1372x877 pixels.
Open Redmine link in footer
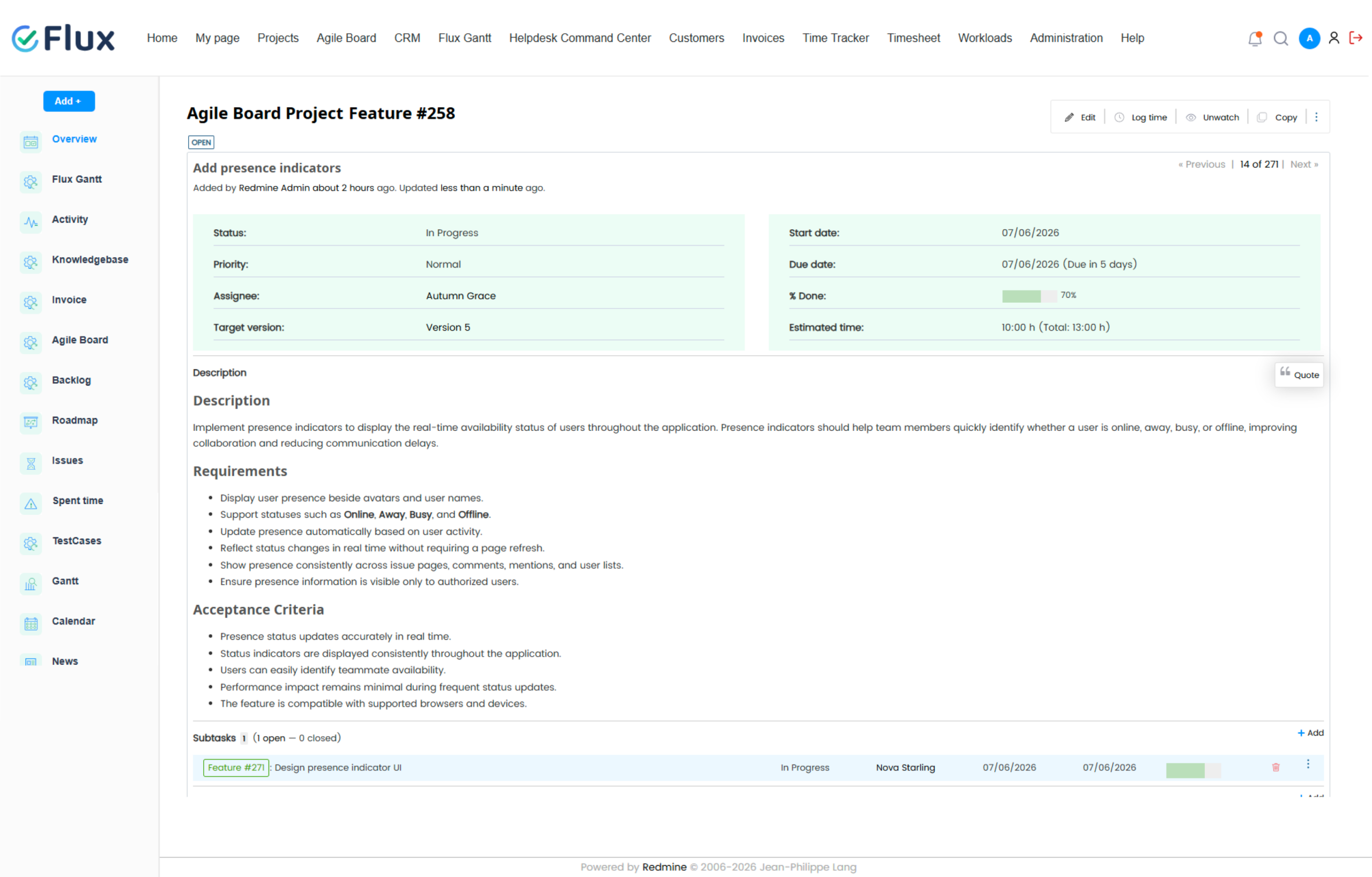coord(664,867)
